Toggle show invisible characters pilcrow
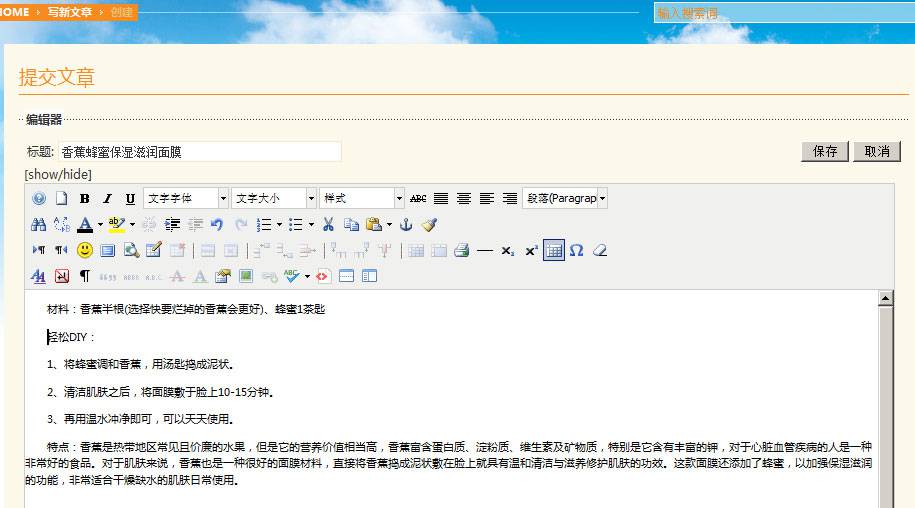Image resolution: width=915 pixels, height=508 pixels. click(x=85, y=276)
